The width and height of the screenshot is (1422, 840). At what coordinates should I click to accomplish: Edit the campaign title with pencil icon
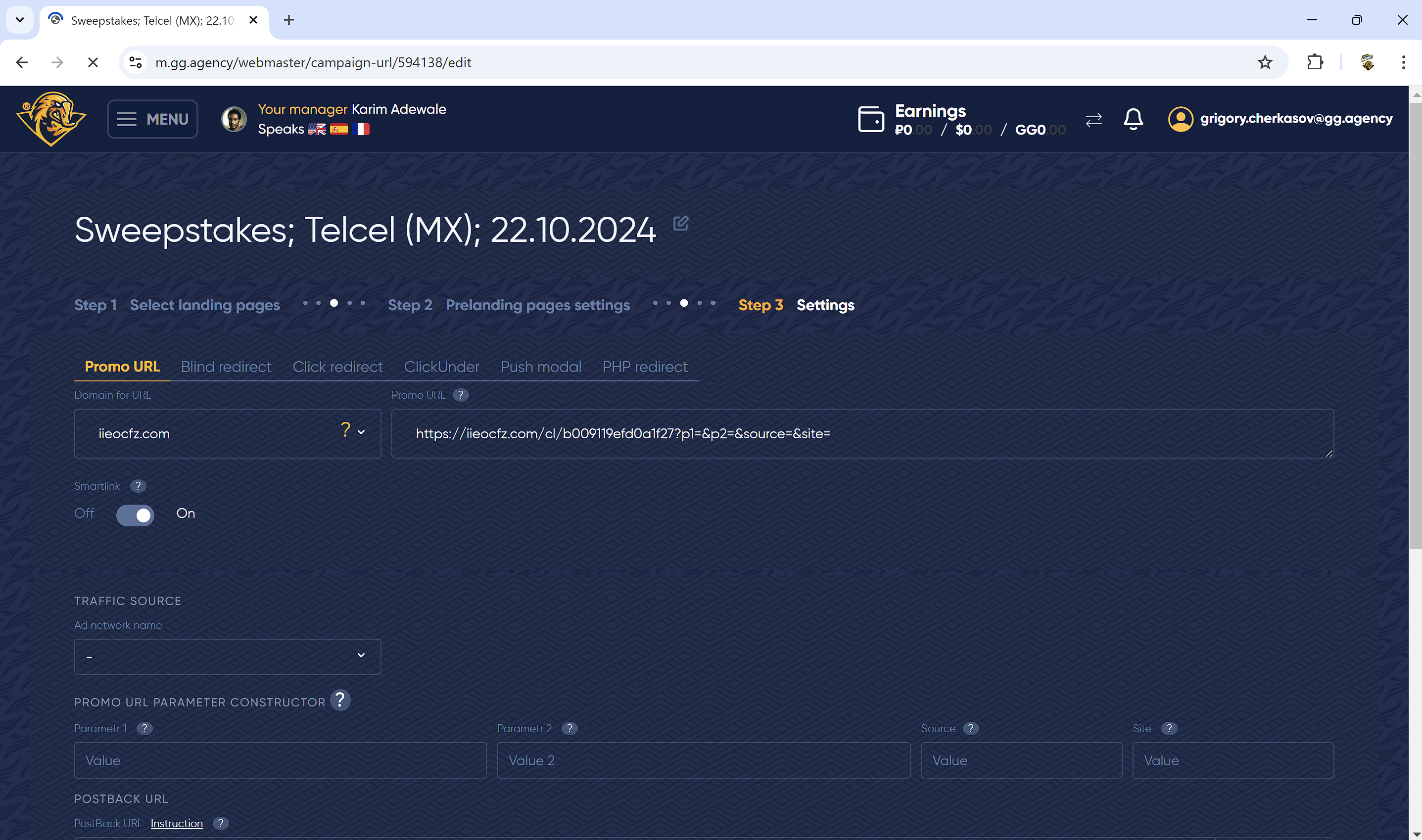[x=681, y=223]
